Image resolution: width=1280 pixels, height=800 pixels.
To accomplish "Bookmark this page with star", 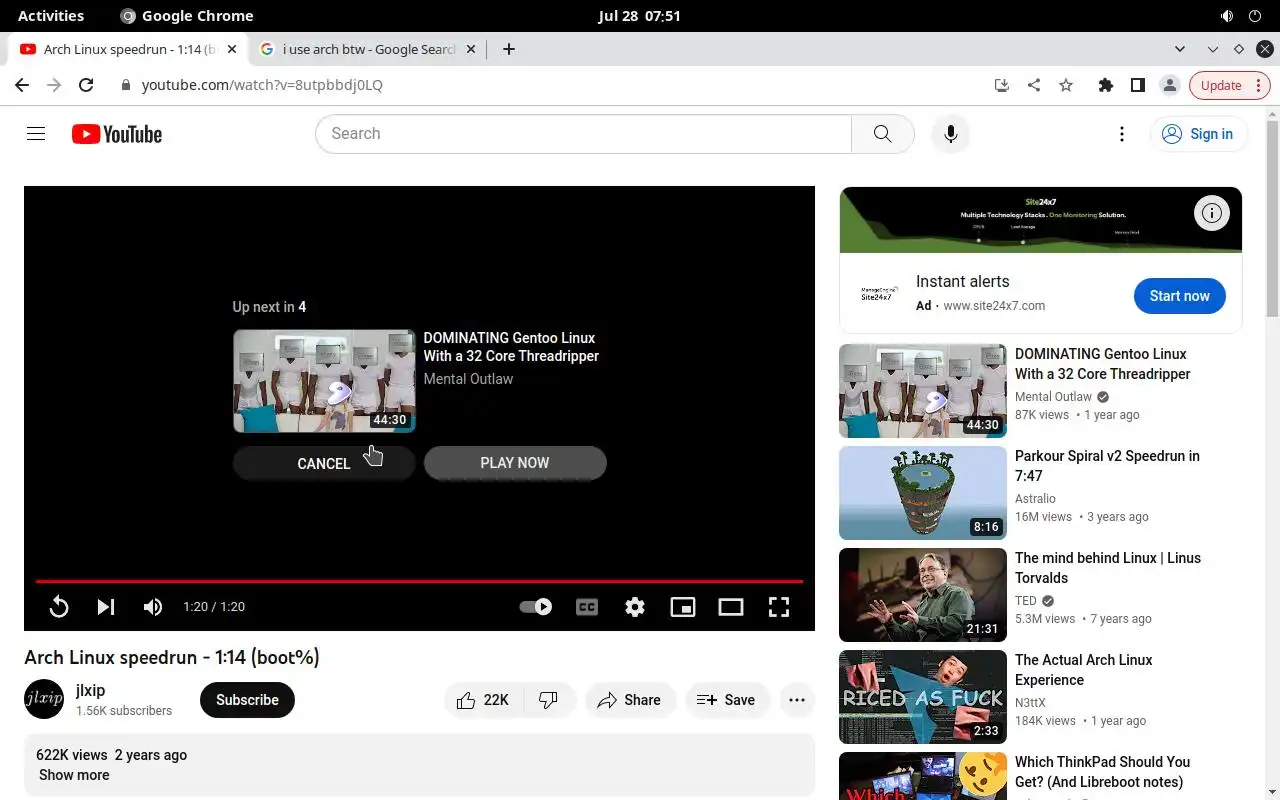I will [1066, 85].
